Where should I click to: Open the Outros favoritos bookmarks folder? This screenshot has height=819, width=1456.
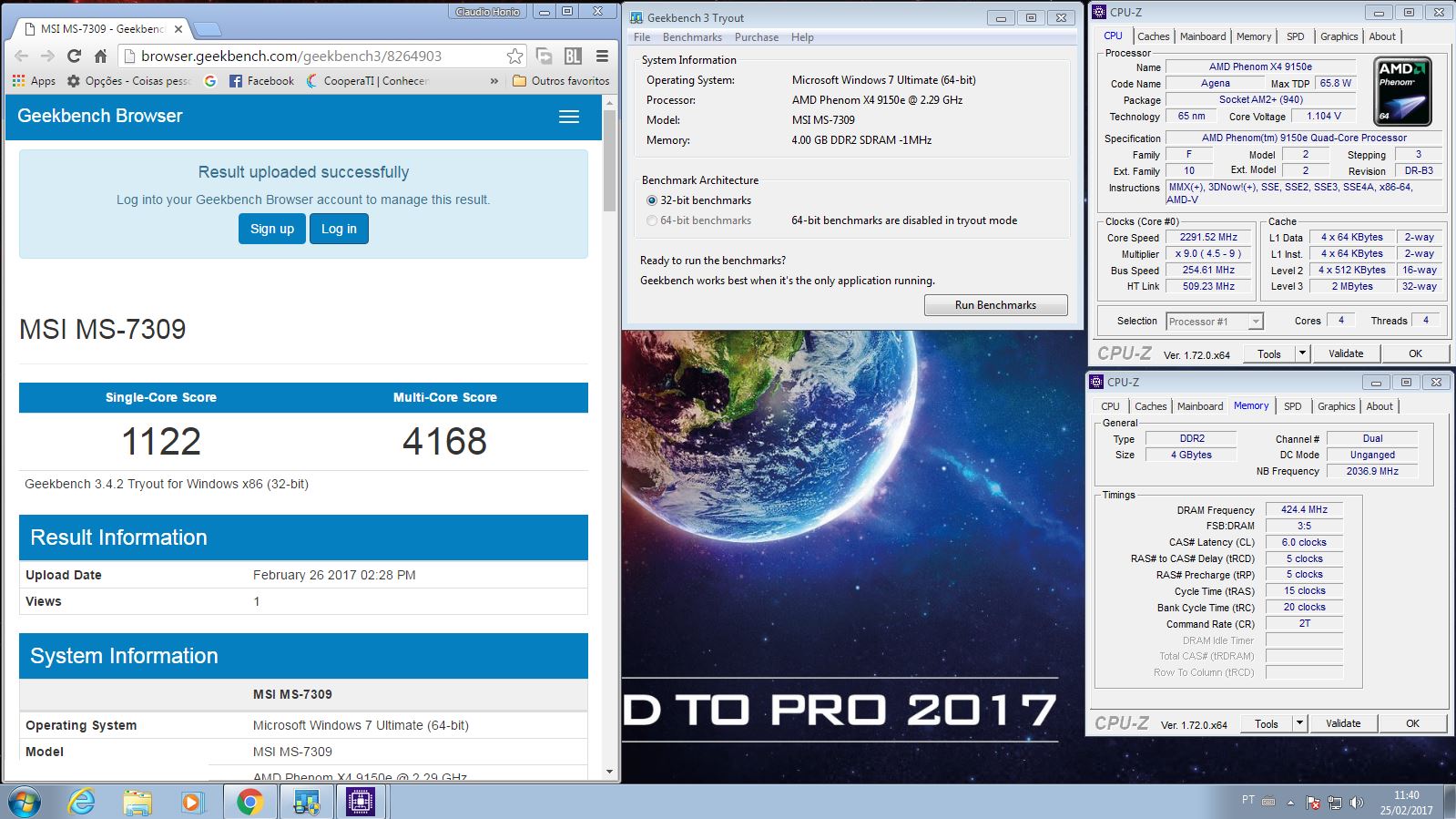tap(562, 81)
